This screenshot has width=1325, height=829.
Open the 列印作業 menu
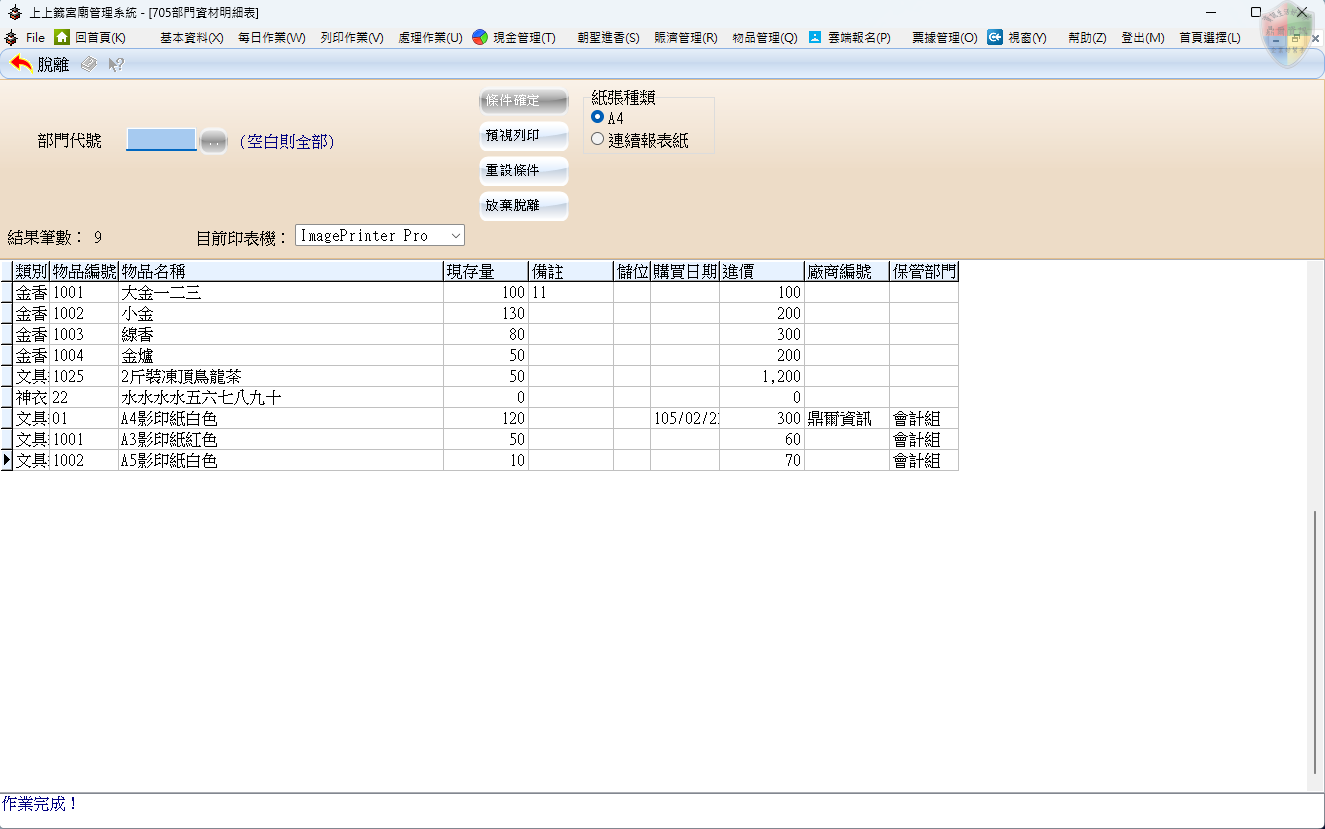coord(351,37)
